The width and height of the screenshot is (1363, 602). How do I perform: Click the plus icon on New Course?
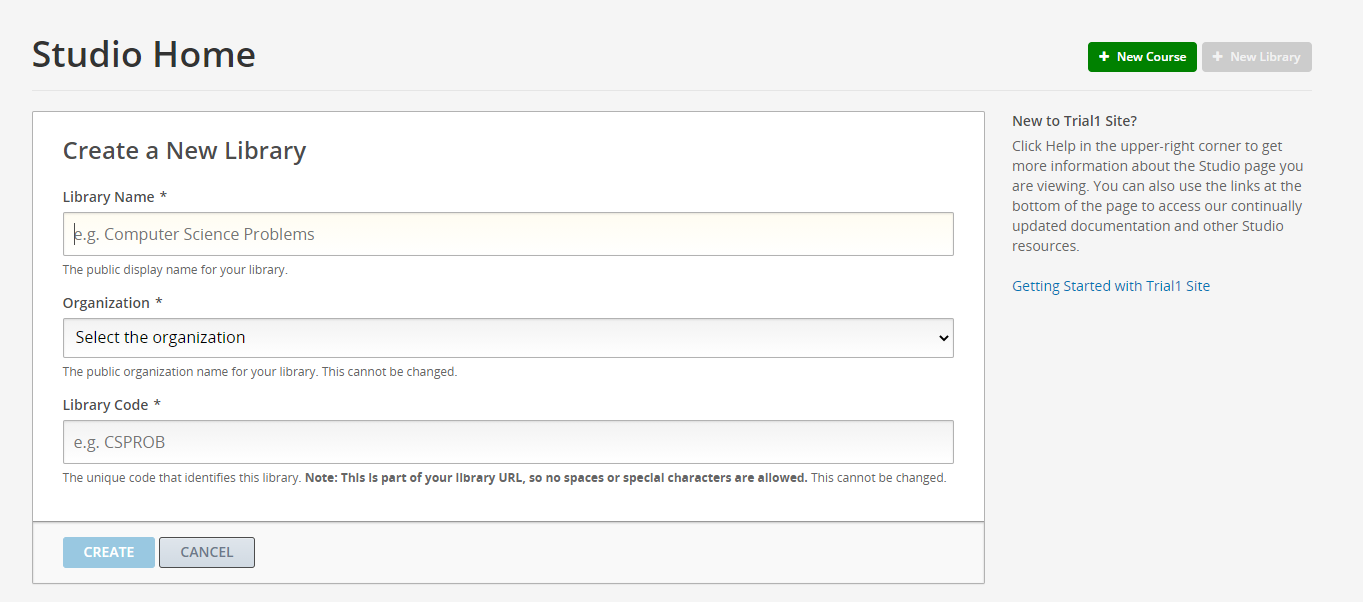click(1104, 57)
